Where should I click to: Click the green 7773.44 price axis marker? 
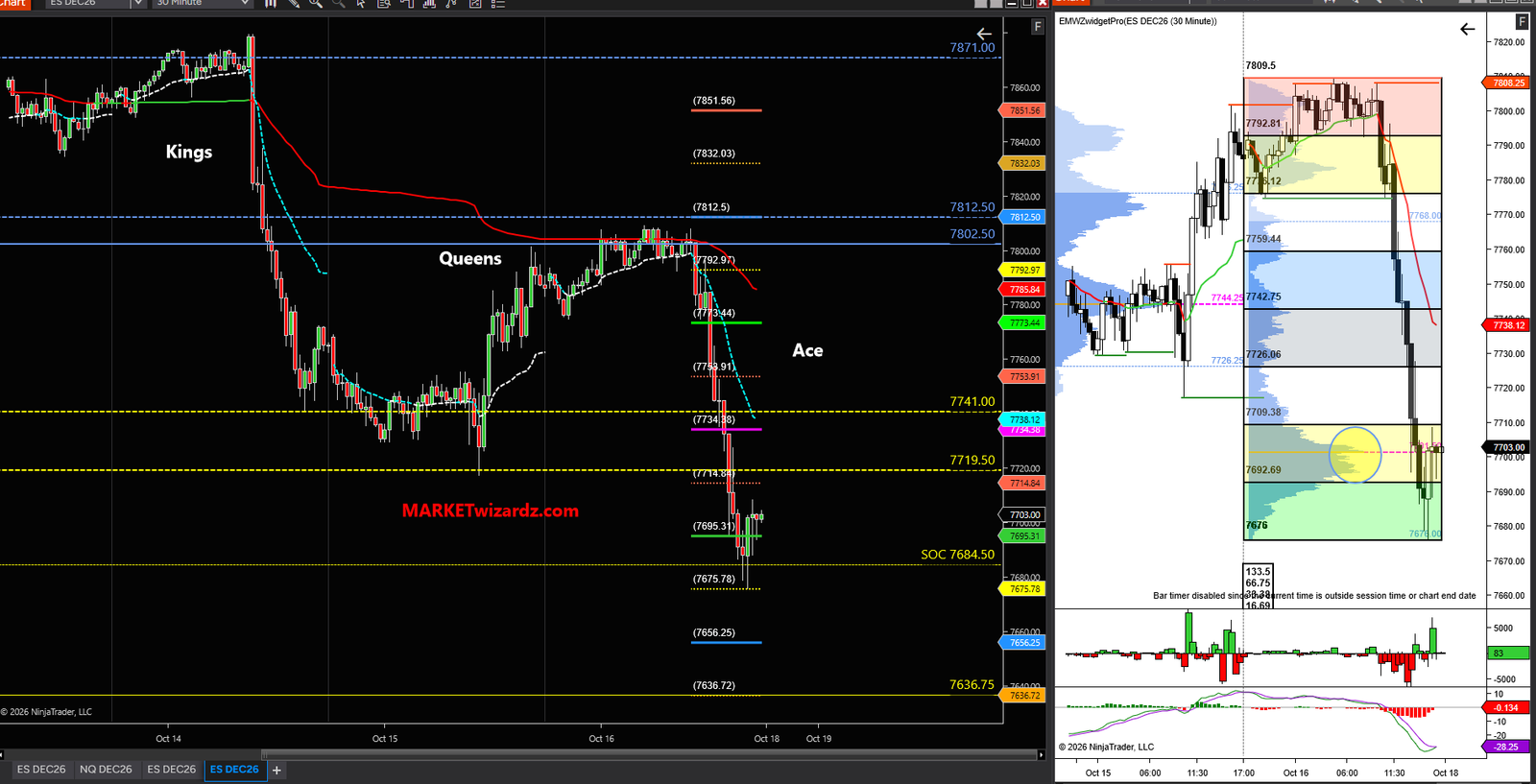click(1024, 323)
